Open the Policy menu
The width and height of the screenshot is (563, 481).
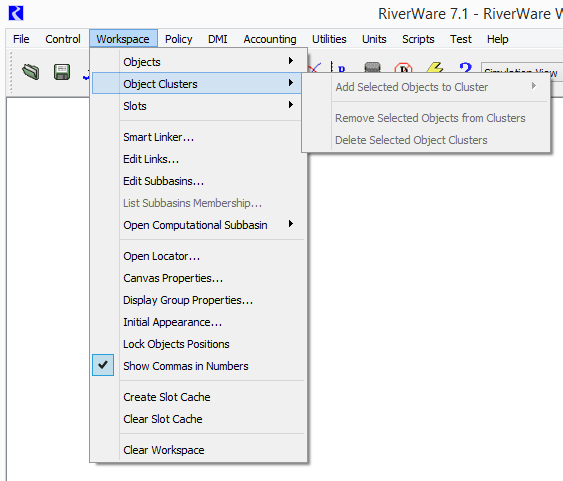pyautogui.click(x=178, y=39)
